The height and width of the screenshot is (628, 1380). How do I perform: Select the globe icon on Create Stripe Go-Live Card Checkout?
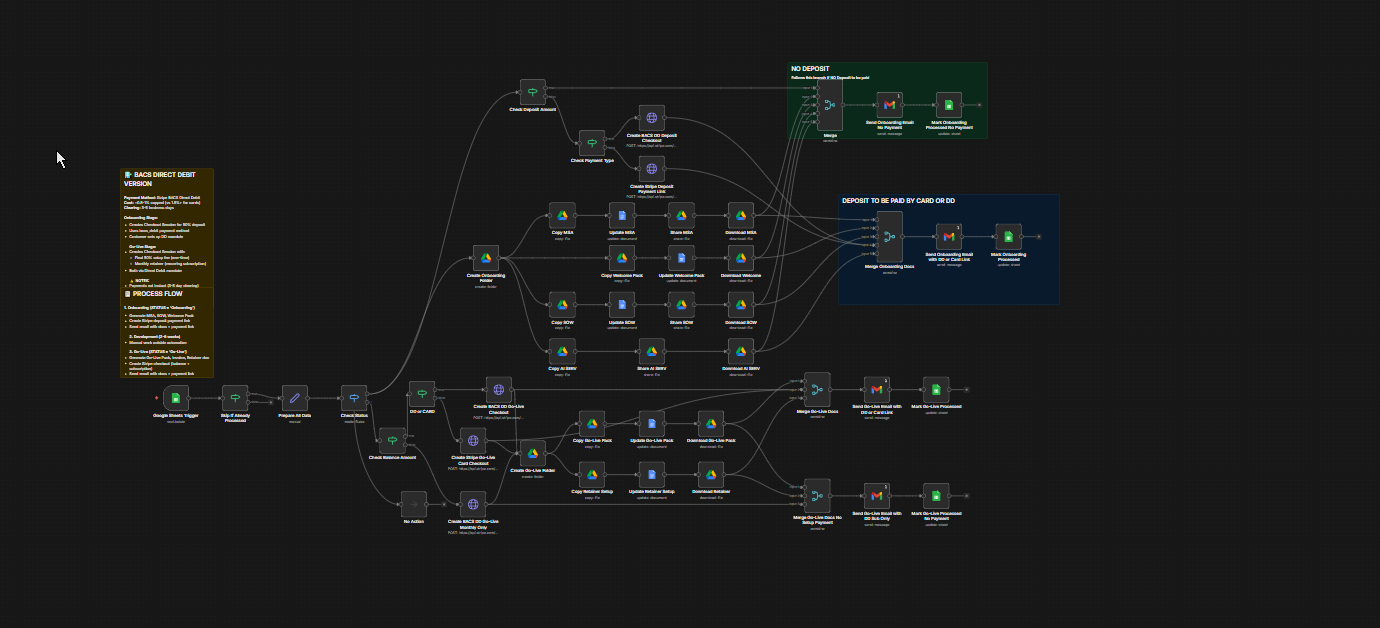[x=472, y=440]
